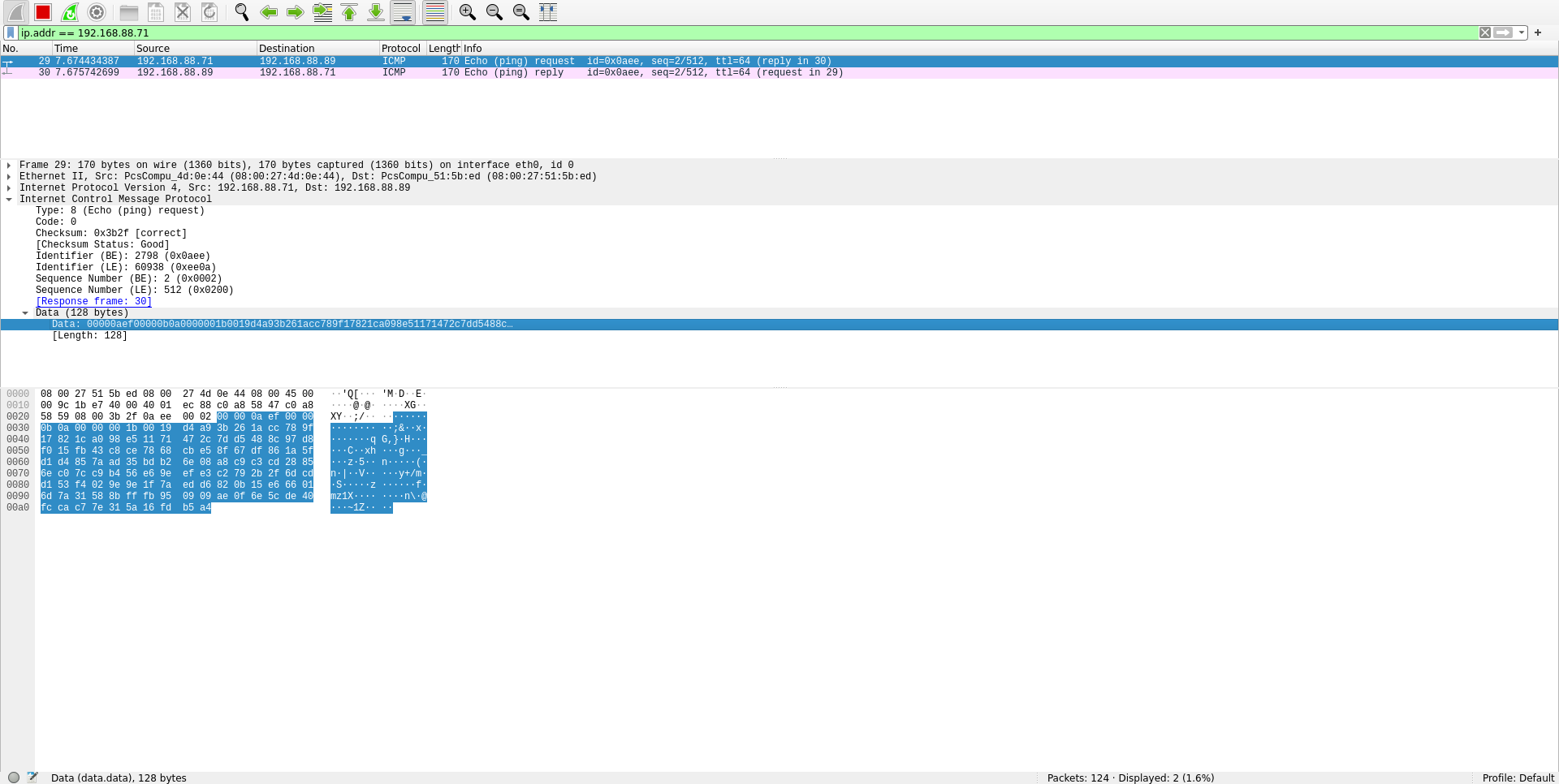1559x784 pixels.
Task: Restart the current capture
Action: [70, 12]
